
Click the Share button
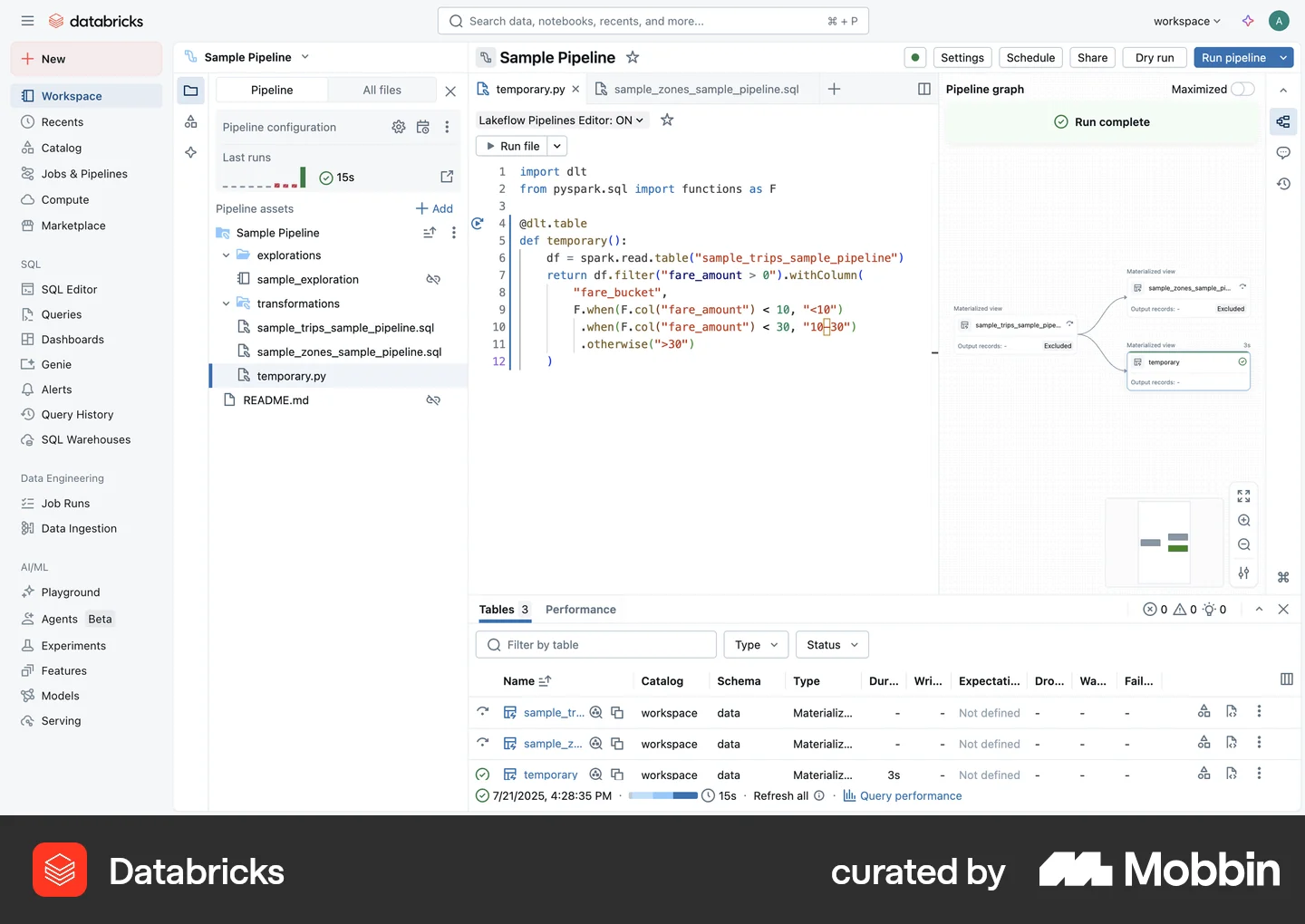pos(1093,58)
